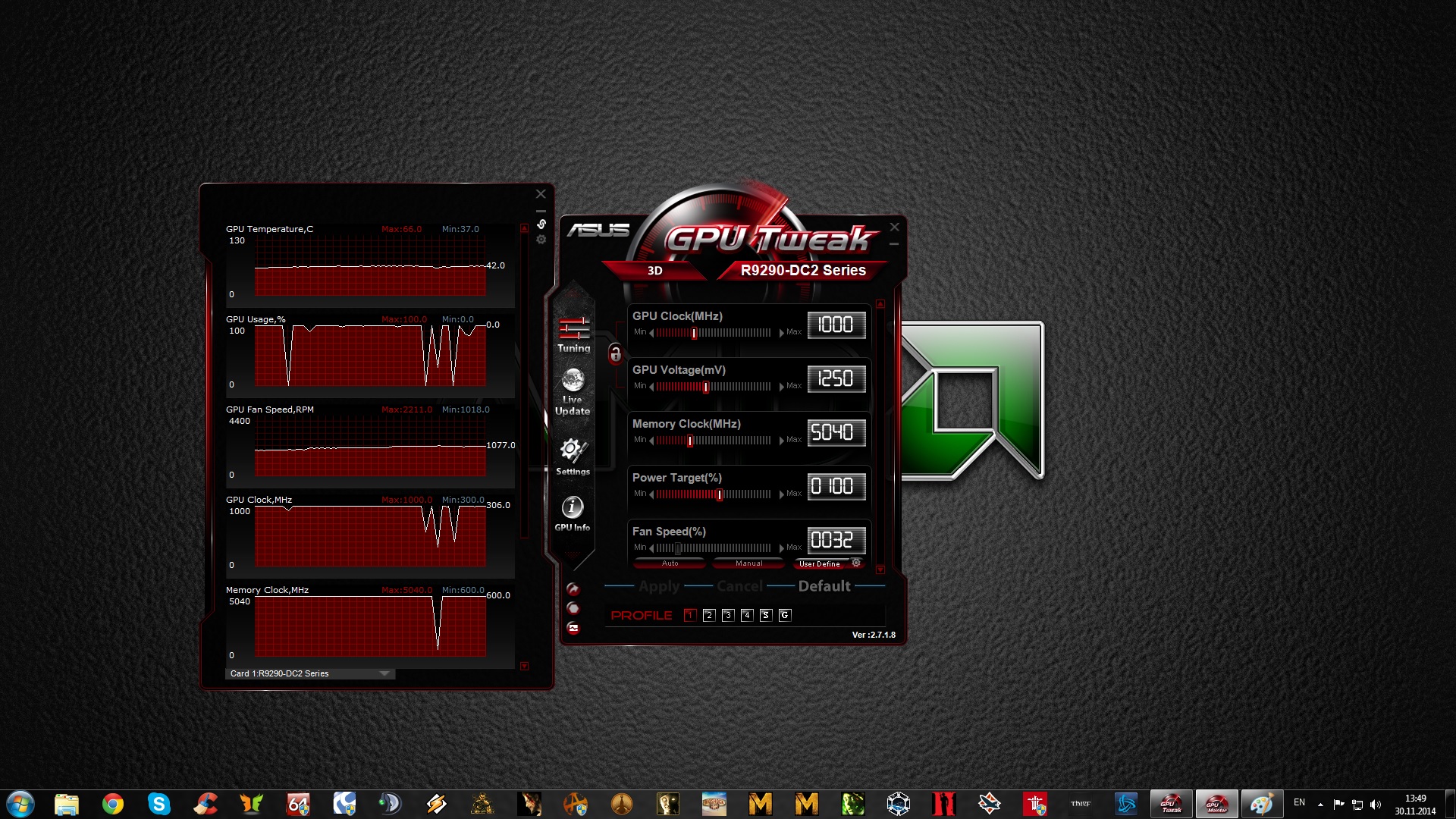
Task: Set fan speed mode to Manual
Action: (748, 563)
